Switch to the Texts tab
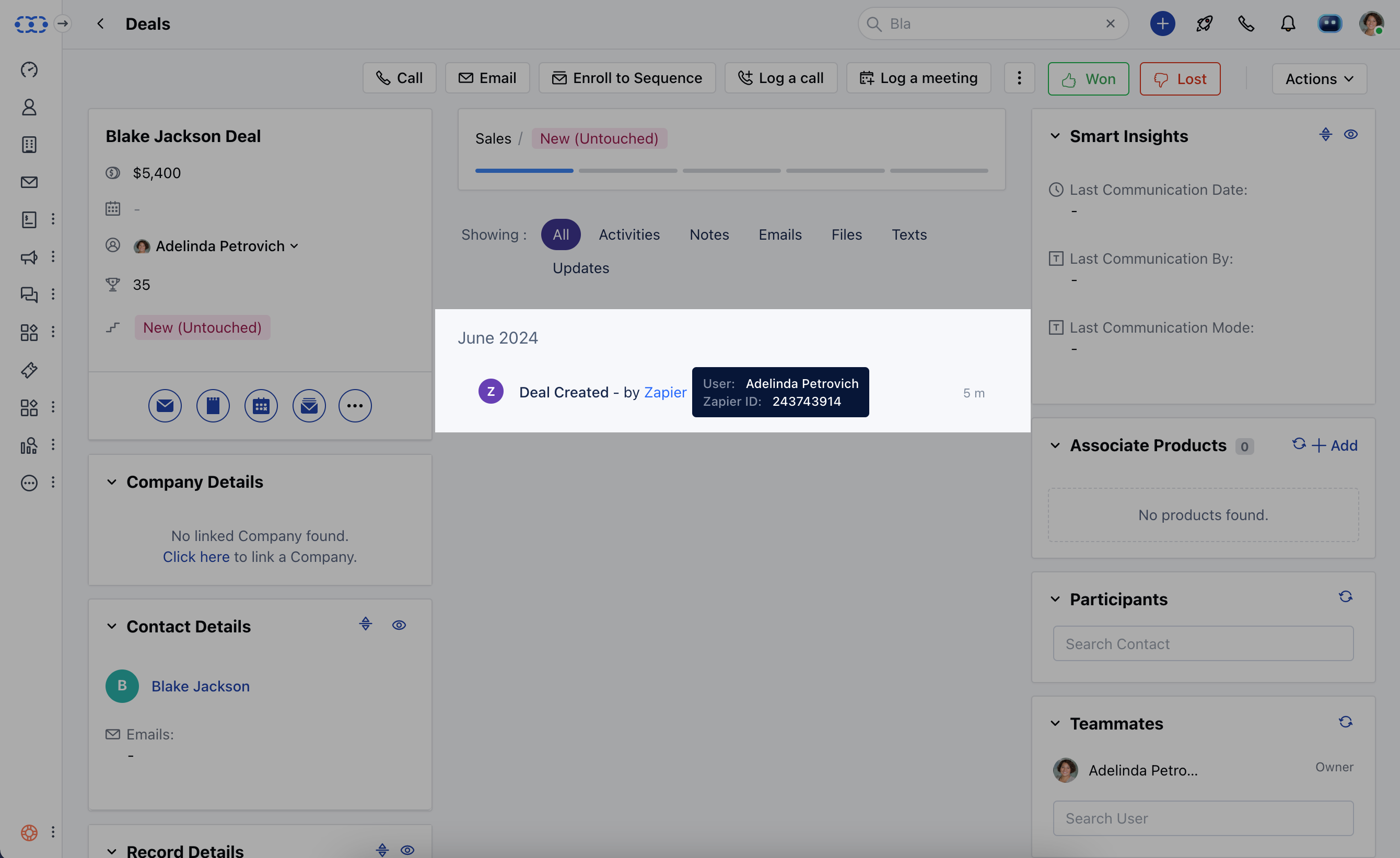1400x858 pixels. (x=909, y=234)
